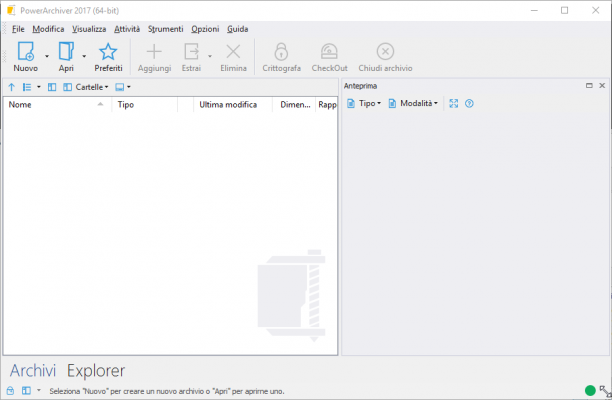Open the Nuovo dropdown arrow
612x400 pixels.
pyautogui.click(x=47, y=56)
